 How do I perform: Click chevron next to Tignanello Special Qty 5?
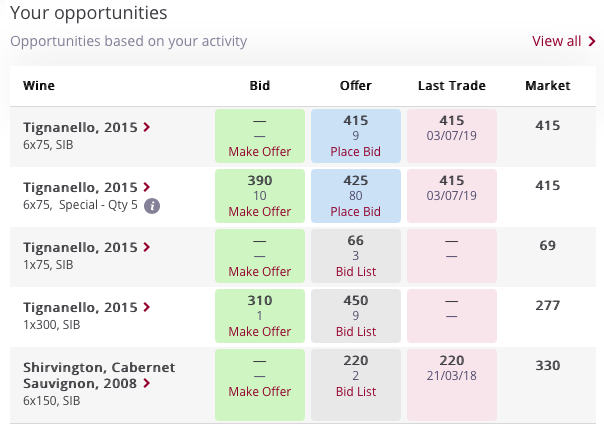tap(147, 187)
